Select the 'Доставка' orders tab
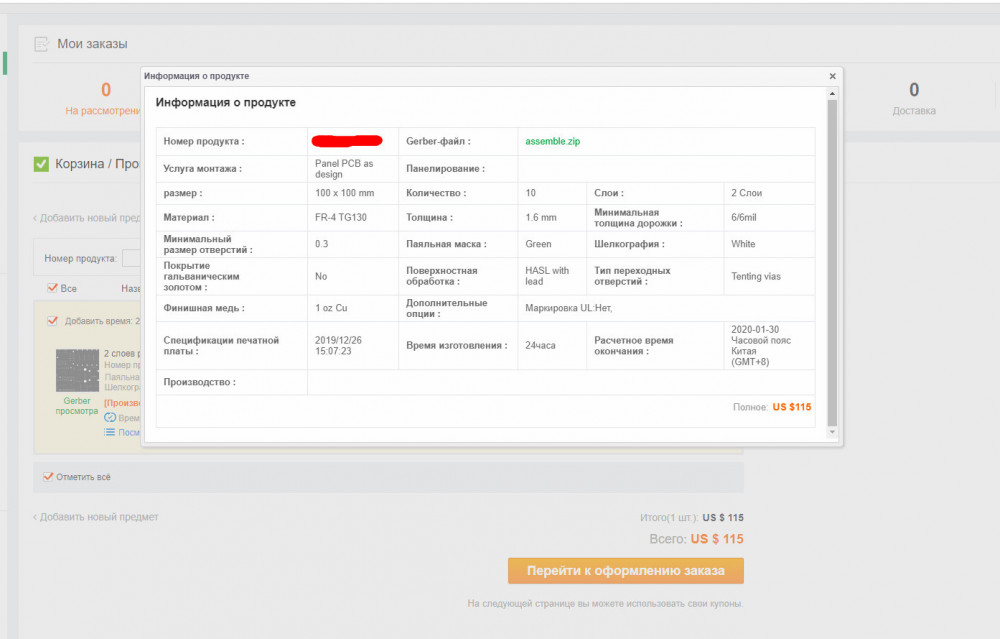 pyautogui.click(x=914, y=98)
